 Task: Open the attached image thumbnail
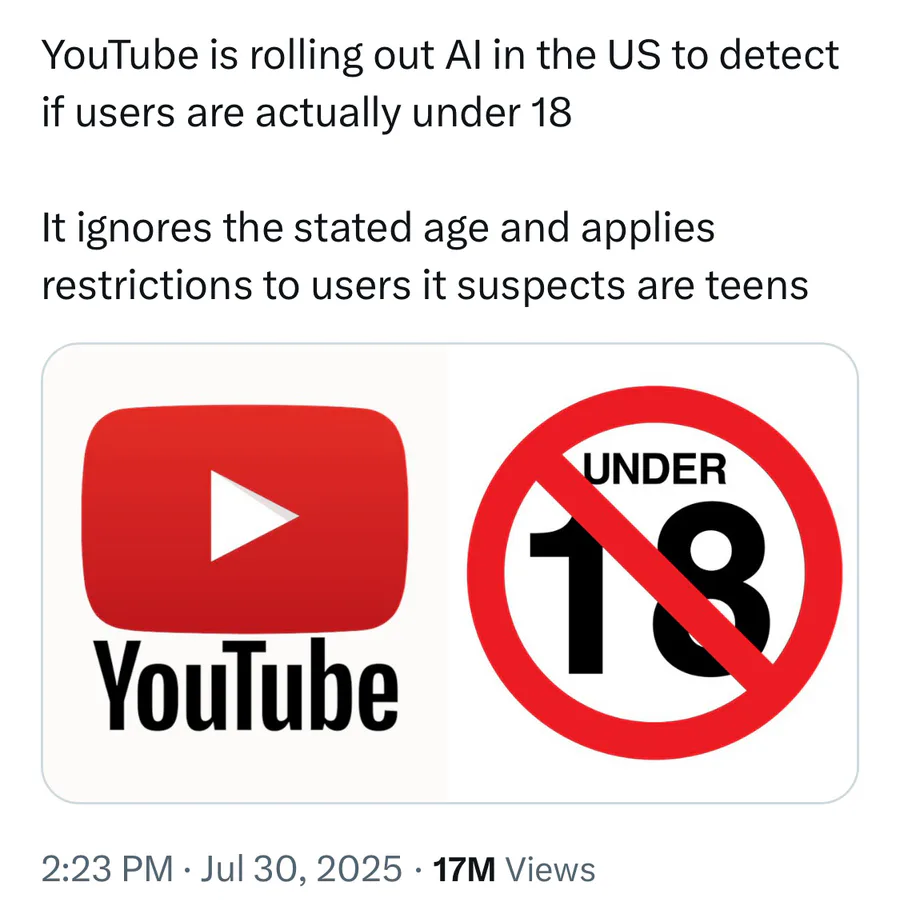point(450,573)
